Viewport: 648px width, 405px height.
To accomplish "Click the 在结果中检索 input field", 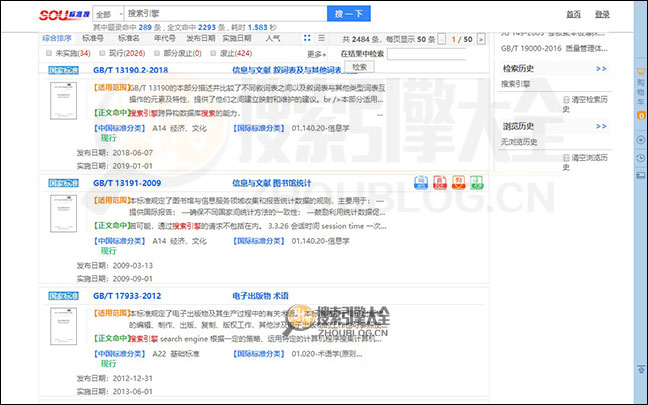I will point(431,52).
